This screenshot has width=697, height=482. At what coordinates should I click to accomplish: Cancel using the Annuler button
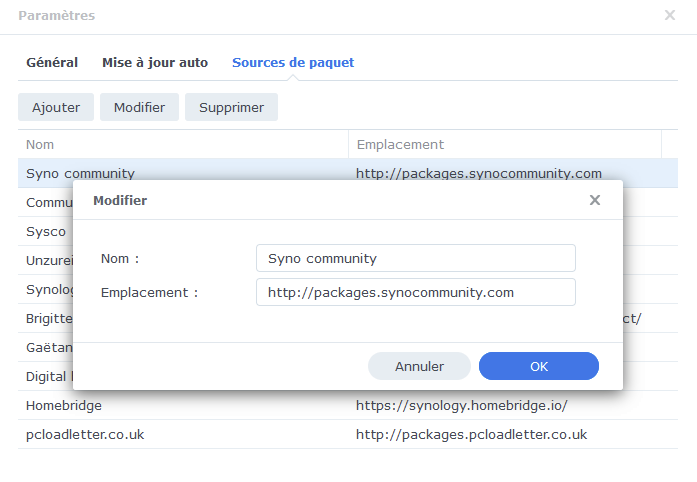point(419,366)
